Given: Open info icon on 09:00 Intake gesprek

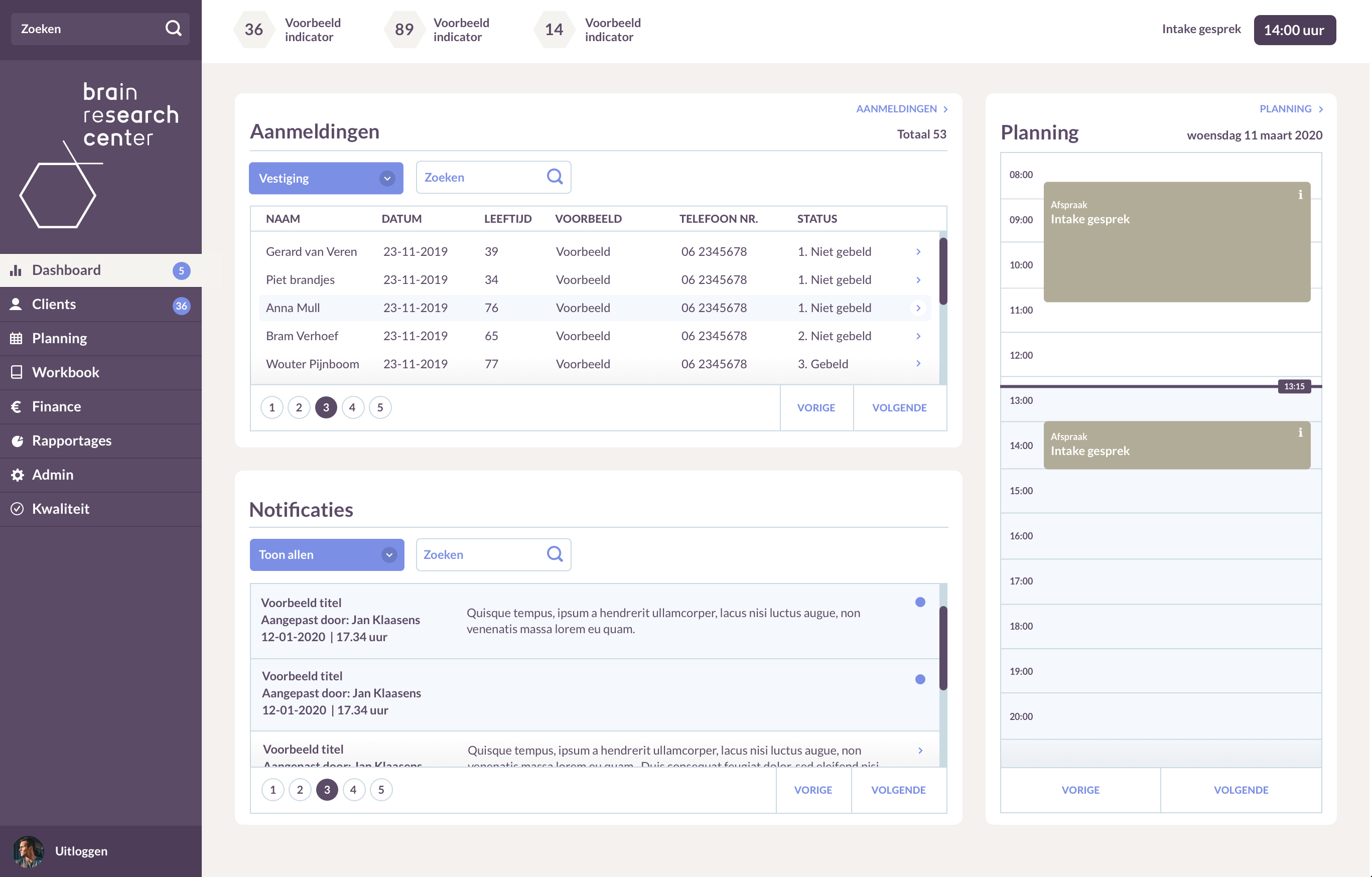Looking at the screenshot, I should coord(1300,195).
